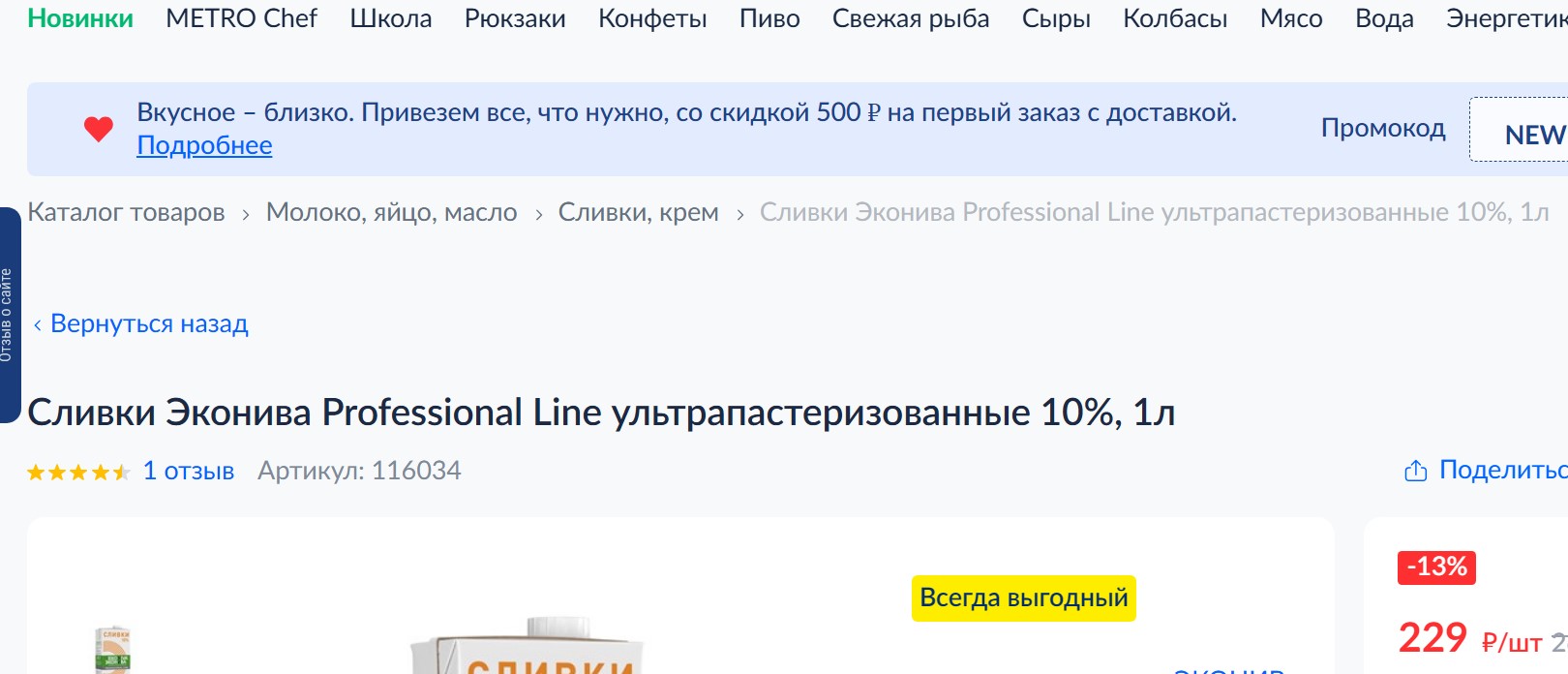This screenshot has width=1568, height=674.
Task: Copy the NEW promo code box
Action: point(1520,129)
